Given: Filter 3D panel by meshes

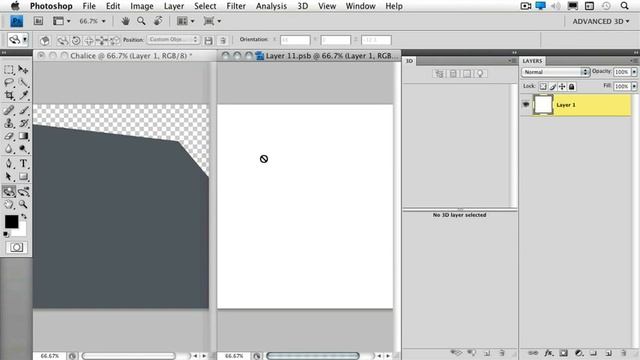Looking at the screenshot, I should click(453, 74).
